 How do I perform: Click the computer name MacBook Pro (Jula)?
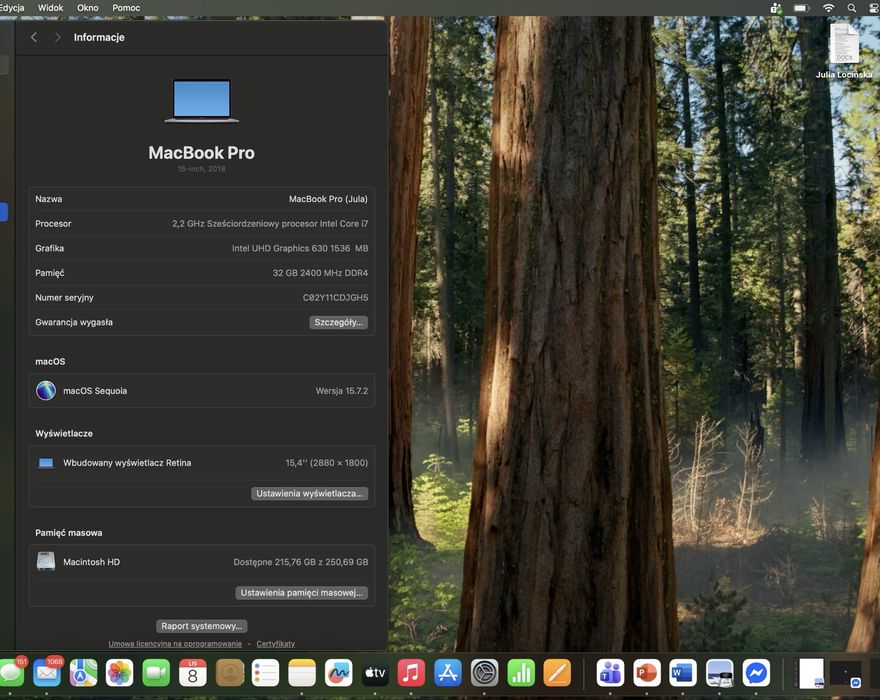pos(328,199)
